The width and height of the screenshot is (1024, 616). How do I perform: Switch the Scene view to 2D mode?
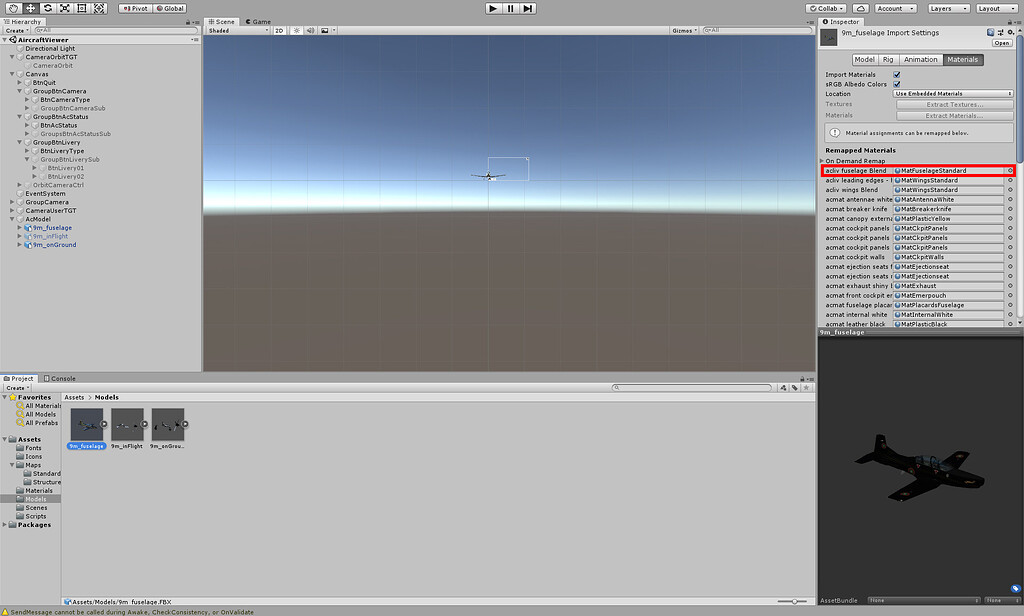pos(281,31)
